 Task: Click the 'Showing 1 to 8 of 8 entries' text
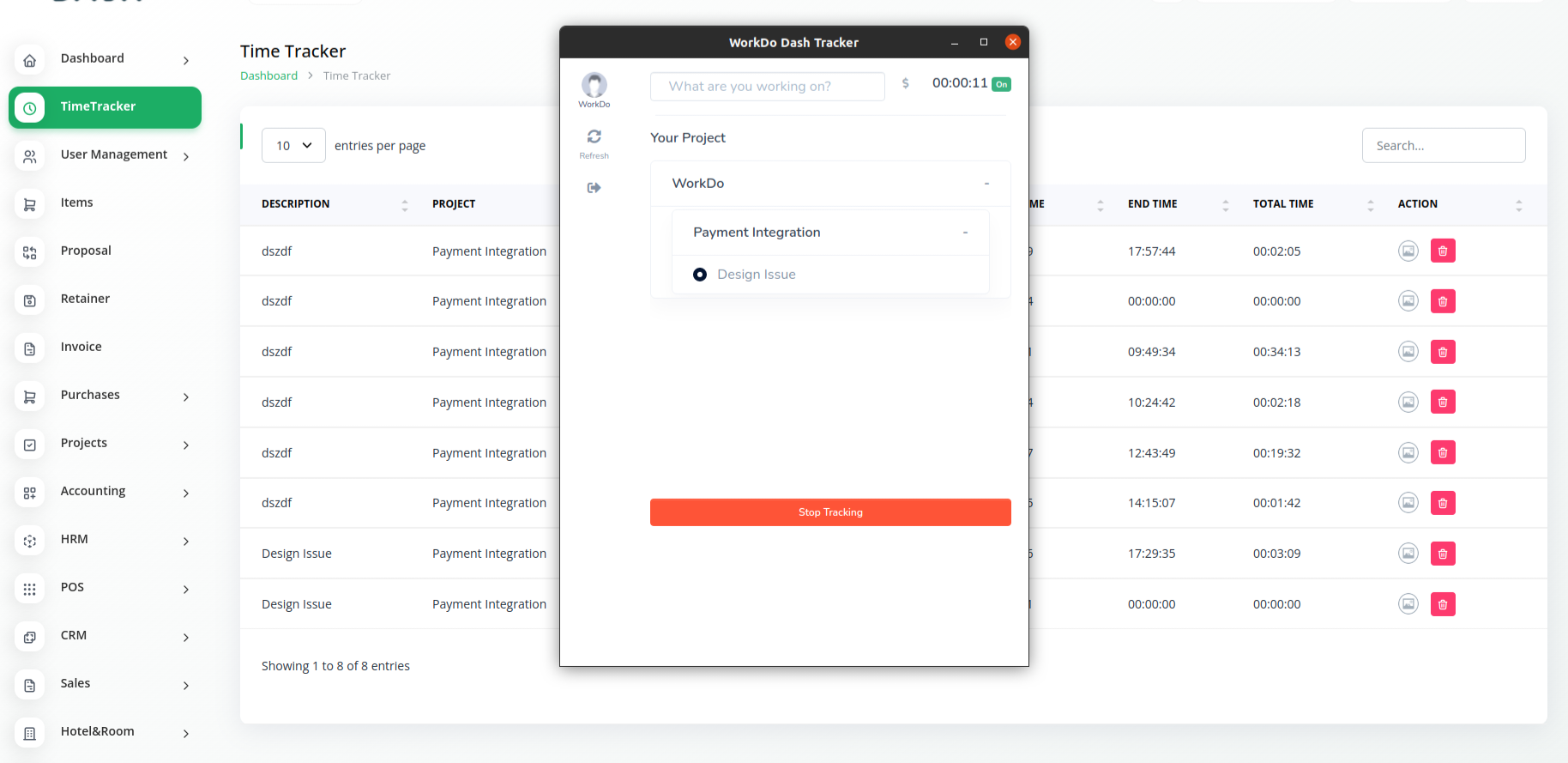coord(335,666)
